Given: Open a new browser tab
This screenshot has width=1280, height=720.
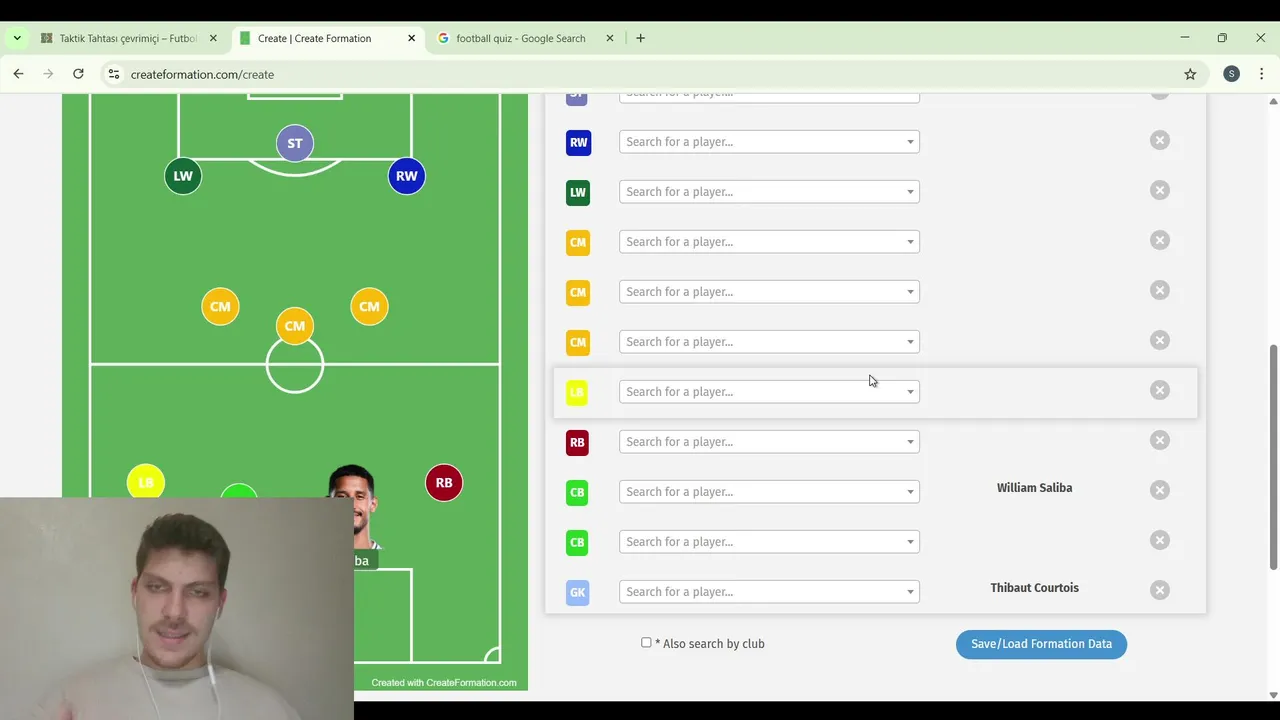Looking at the screenshot, I should [x=640, y=38].
